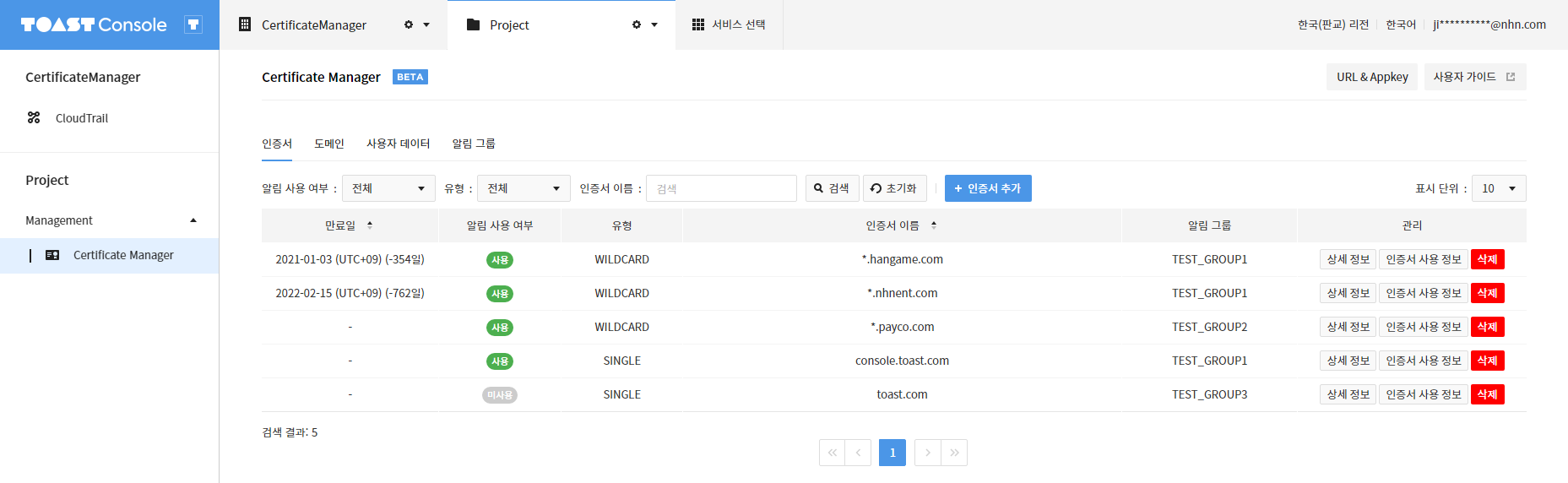
Task: Open CertificateManager settings gear
Action: coord(409,24)
